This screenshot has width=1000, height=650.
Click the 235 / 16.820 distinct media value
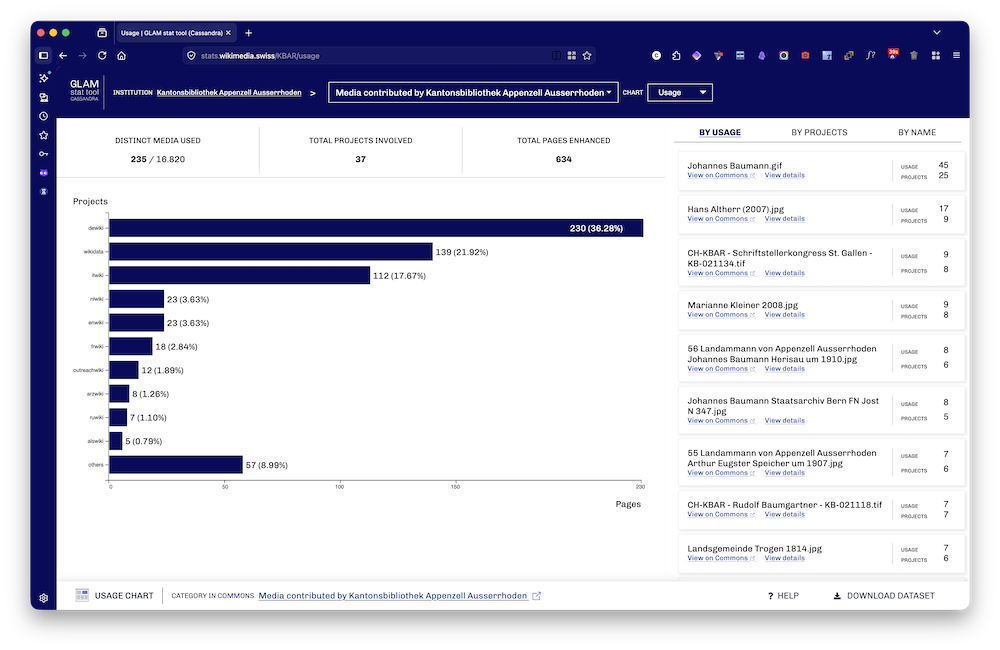point(158,159)
